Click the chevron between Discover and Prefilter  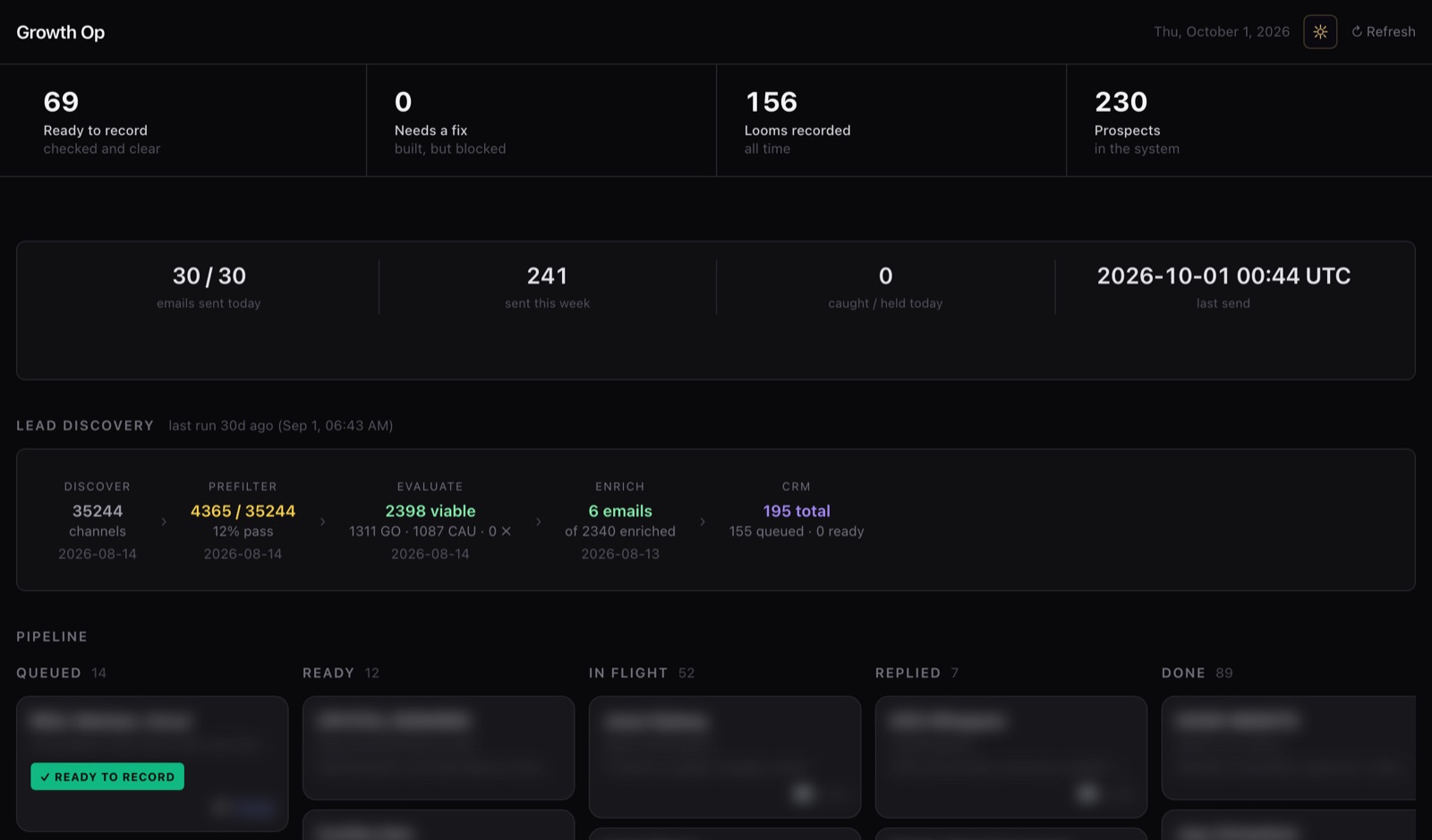(x=164, y=521)
